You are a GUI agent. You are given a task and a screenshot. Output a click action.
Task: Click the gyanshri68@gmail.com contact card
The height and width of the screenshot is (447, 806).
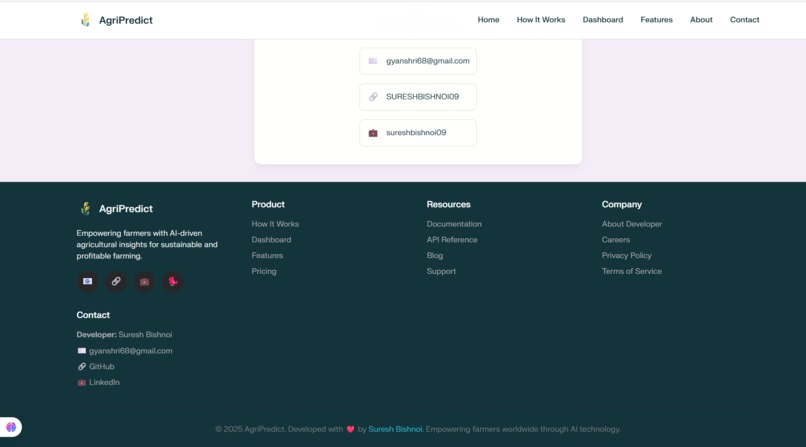coord(418,61)
